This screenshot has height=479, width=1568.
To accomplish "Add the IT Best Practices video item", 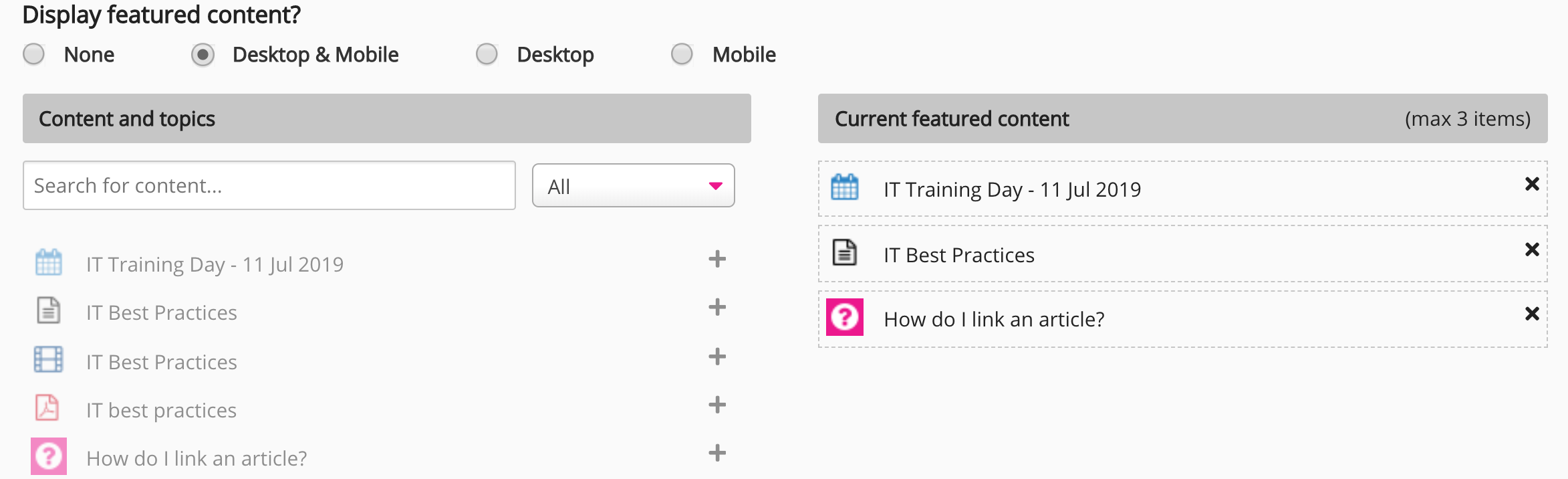I will point(717,357).
